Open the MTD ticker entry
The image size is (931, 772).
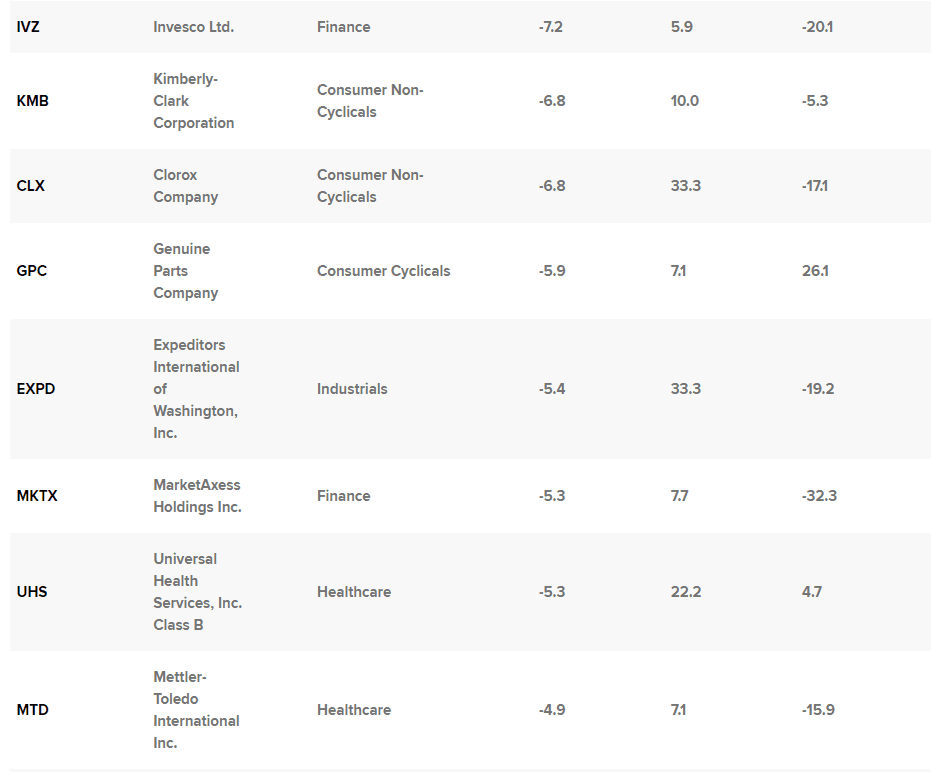(32, 710)
